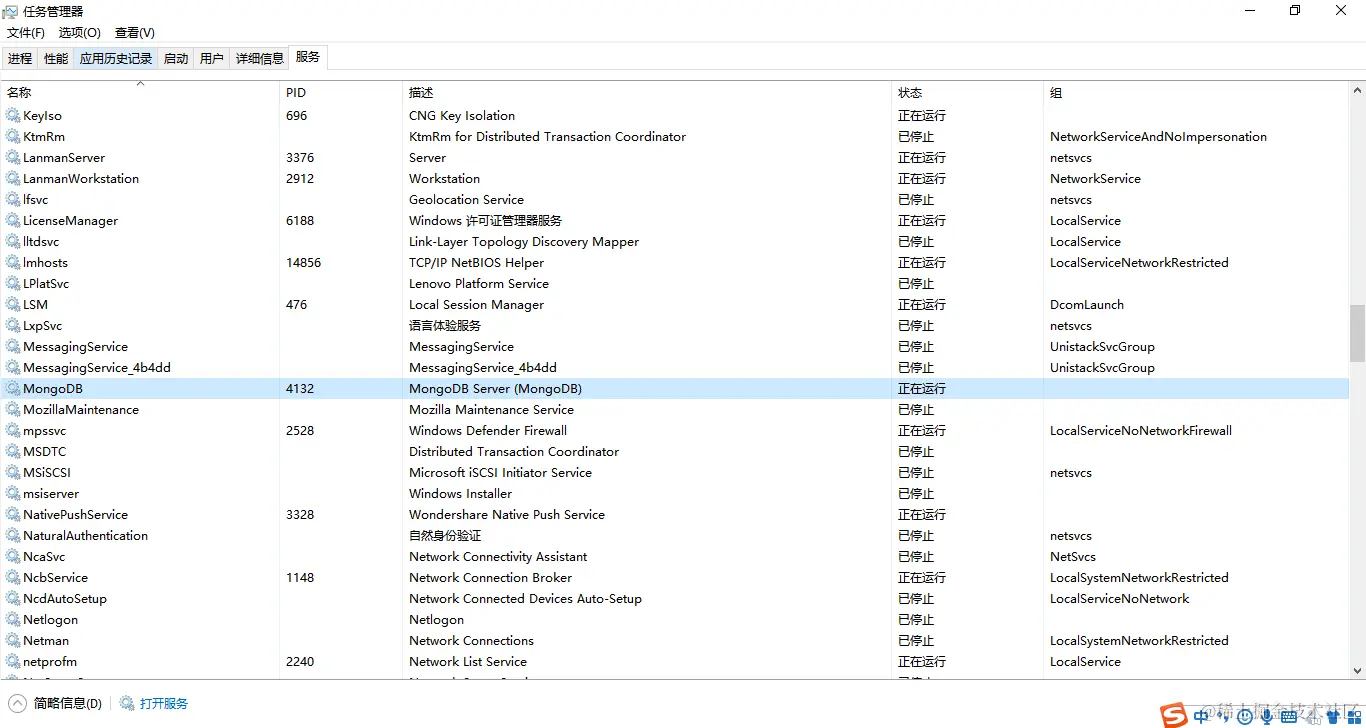
Task: Collapse to 简略信息 fewer details view
Action: (x=56, y=704)
